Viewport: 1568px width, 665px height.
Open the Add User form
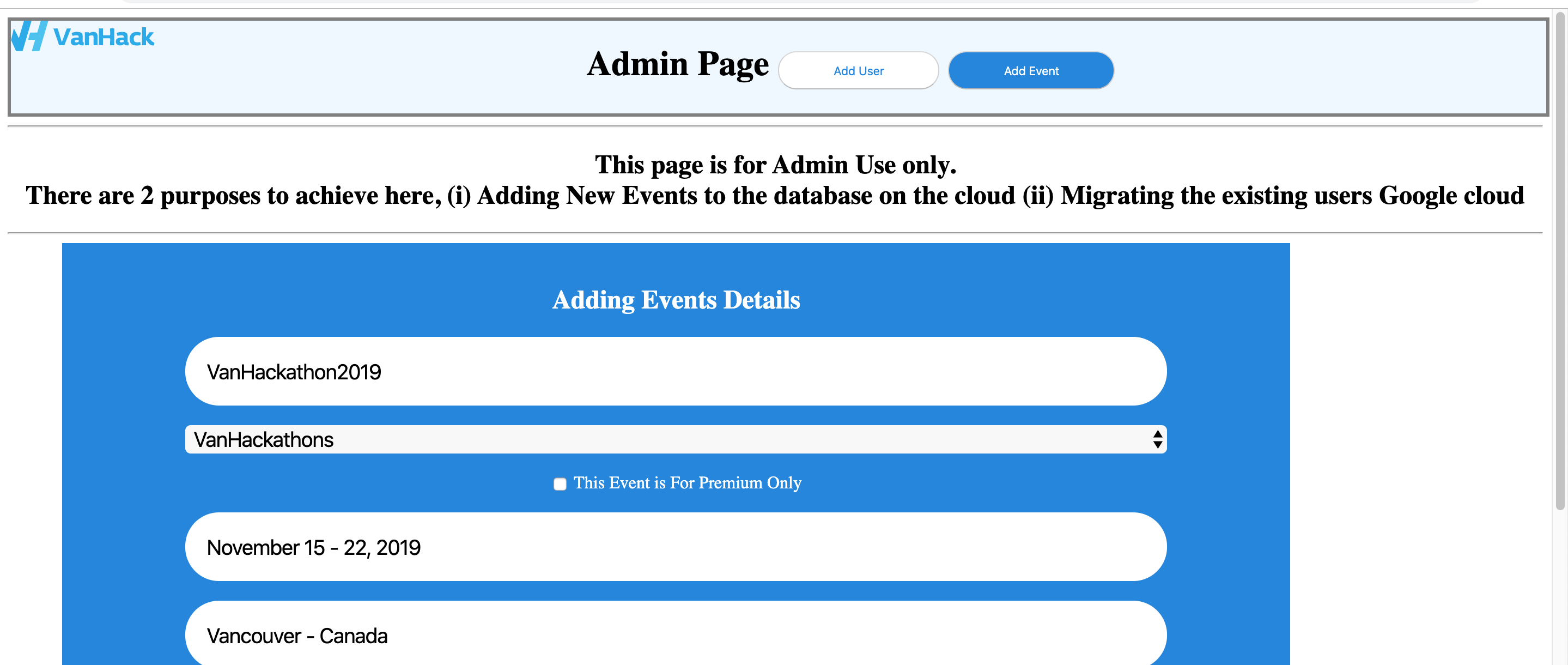858,71
